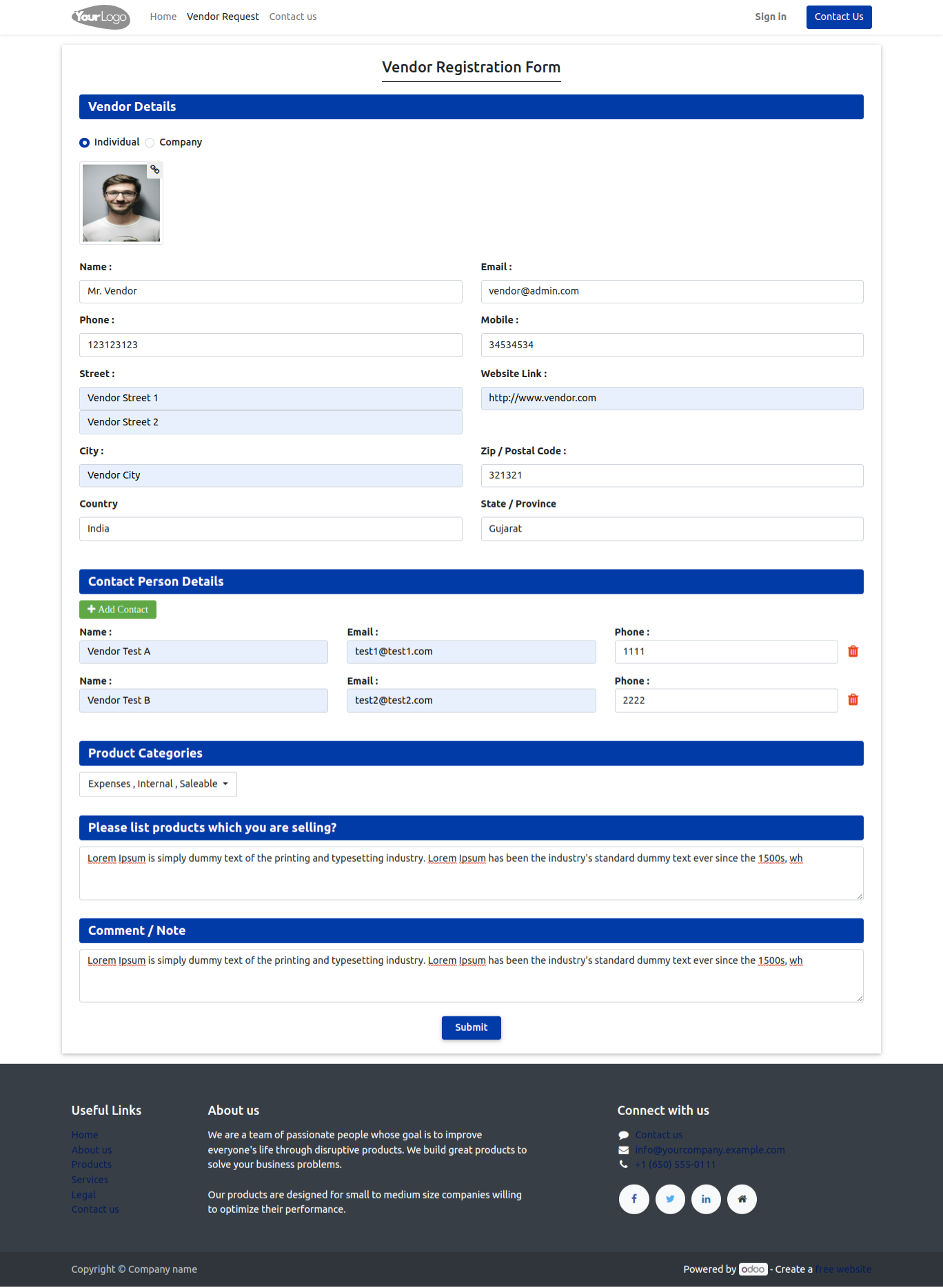The width and height of the screenshot is (943, 1288).
Task: Click the contact email field test1@test1.com
Action: point(471,652)
